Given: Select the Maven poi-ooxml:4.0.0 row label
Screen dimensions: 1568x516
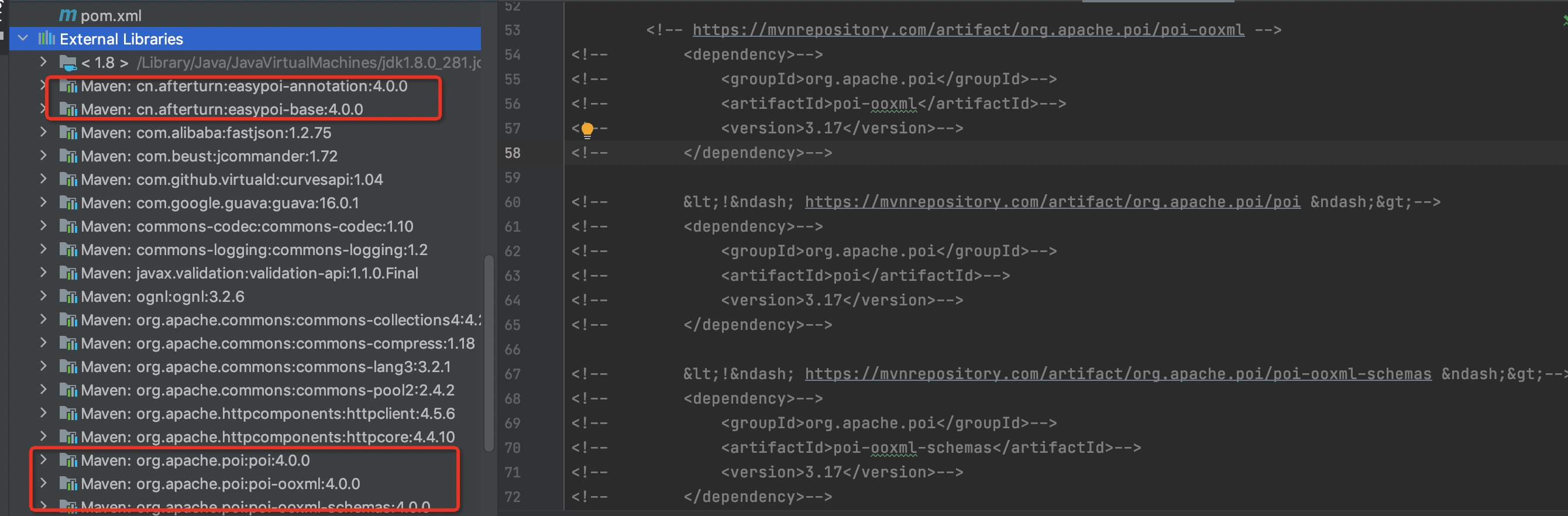Looking at the screenshot, I should tap(221, 484).
